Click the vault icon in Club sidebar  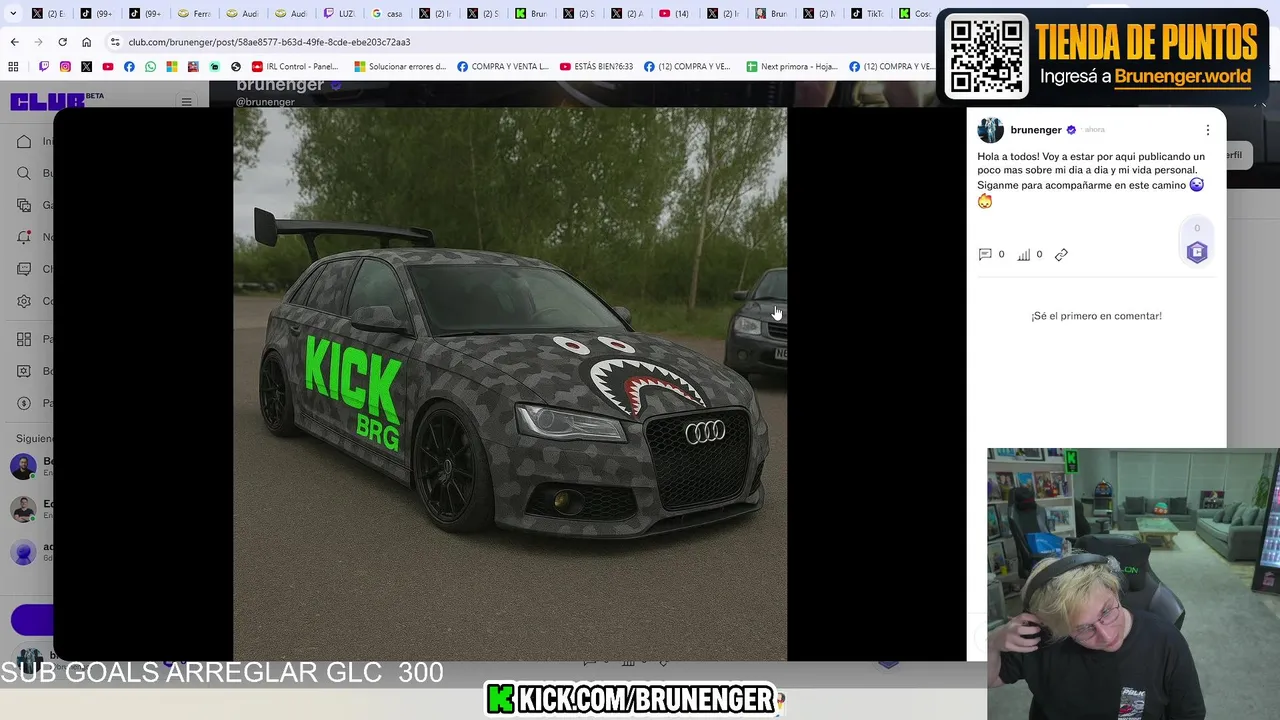[24, 371]
